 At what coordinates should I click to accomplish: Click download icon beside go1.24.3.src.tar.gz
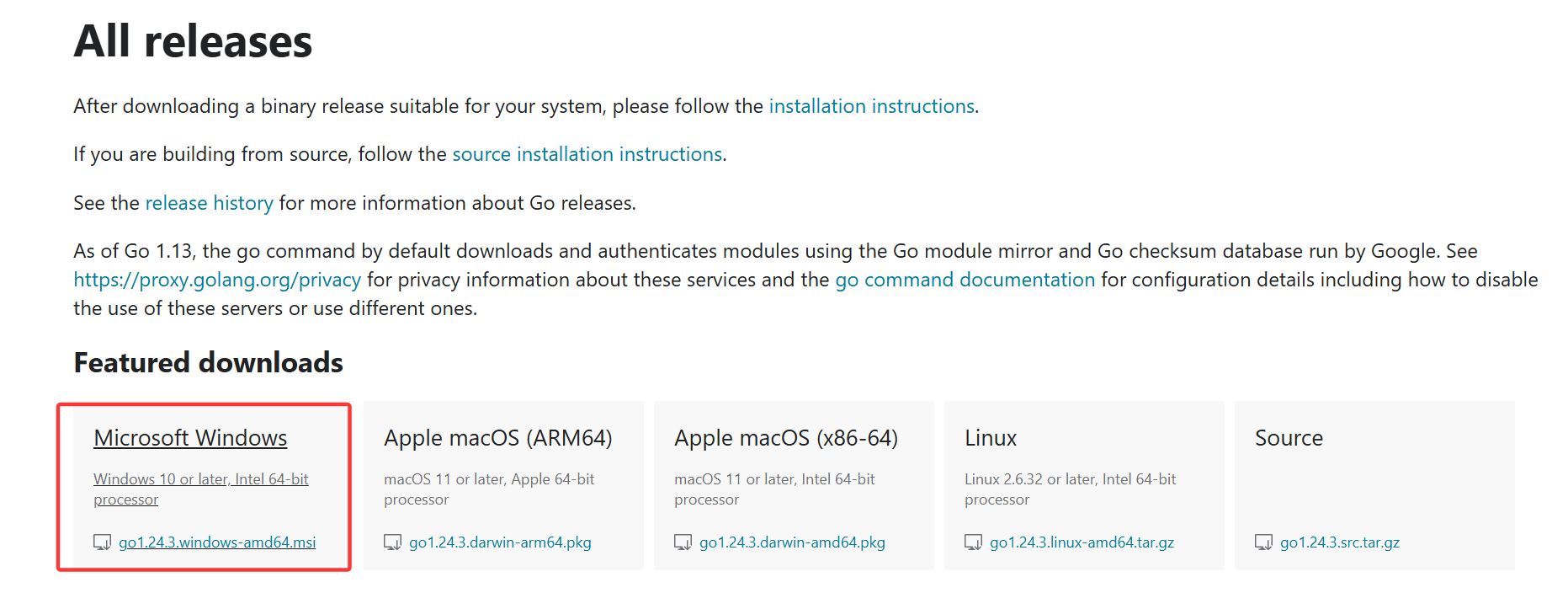click(1263, 542)
